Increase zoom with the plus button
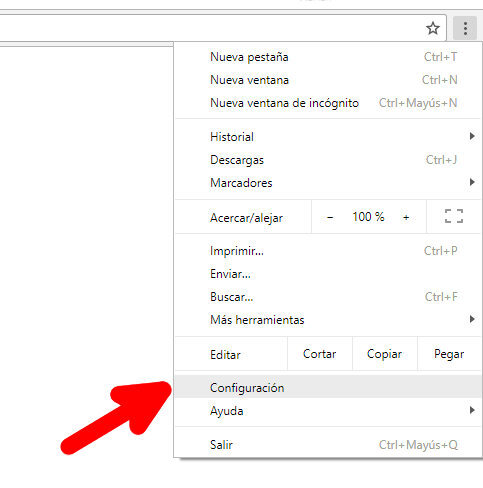Screen dimensions: 483x488 pyautogui.click(x=406, y=217)
